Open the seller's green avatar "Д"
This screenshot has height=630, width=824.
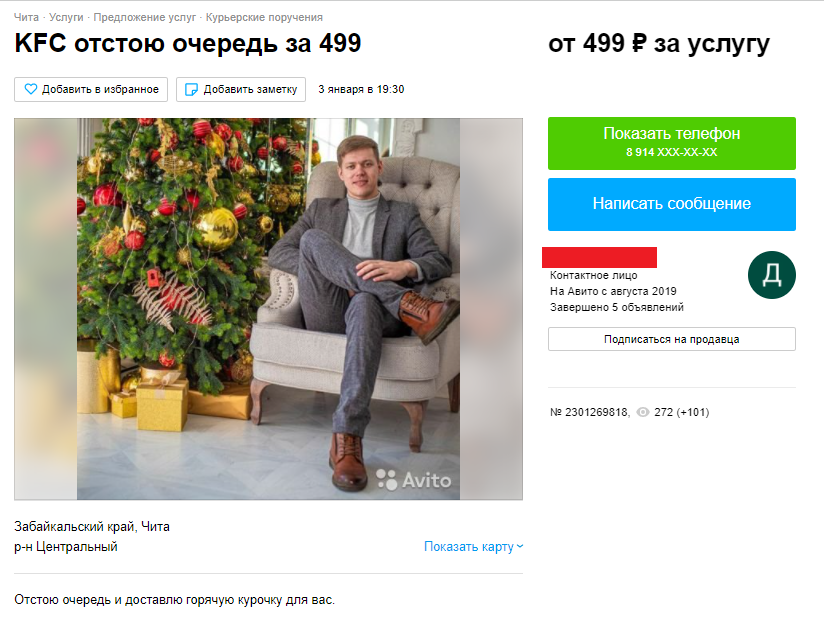point(771,275)
